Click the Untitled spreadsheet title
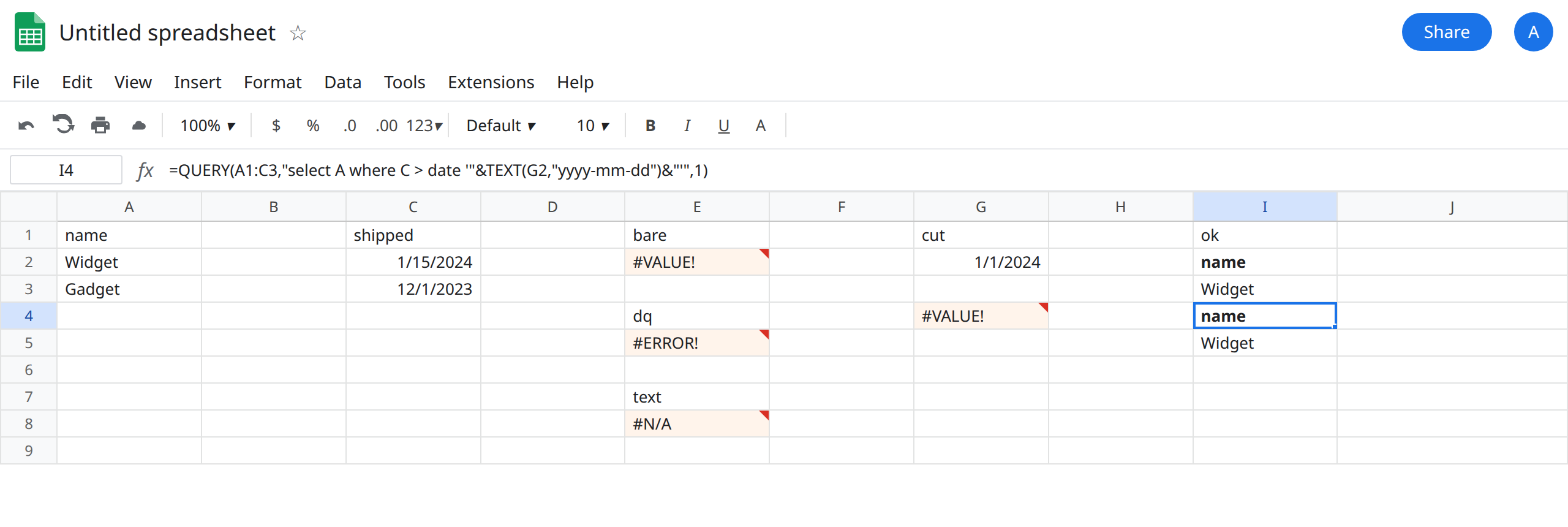 point(167,32)
